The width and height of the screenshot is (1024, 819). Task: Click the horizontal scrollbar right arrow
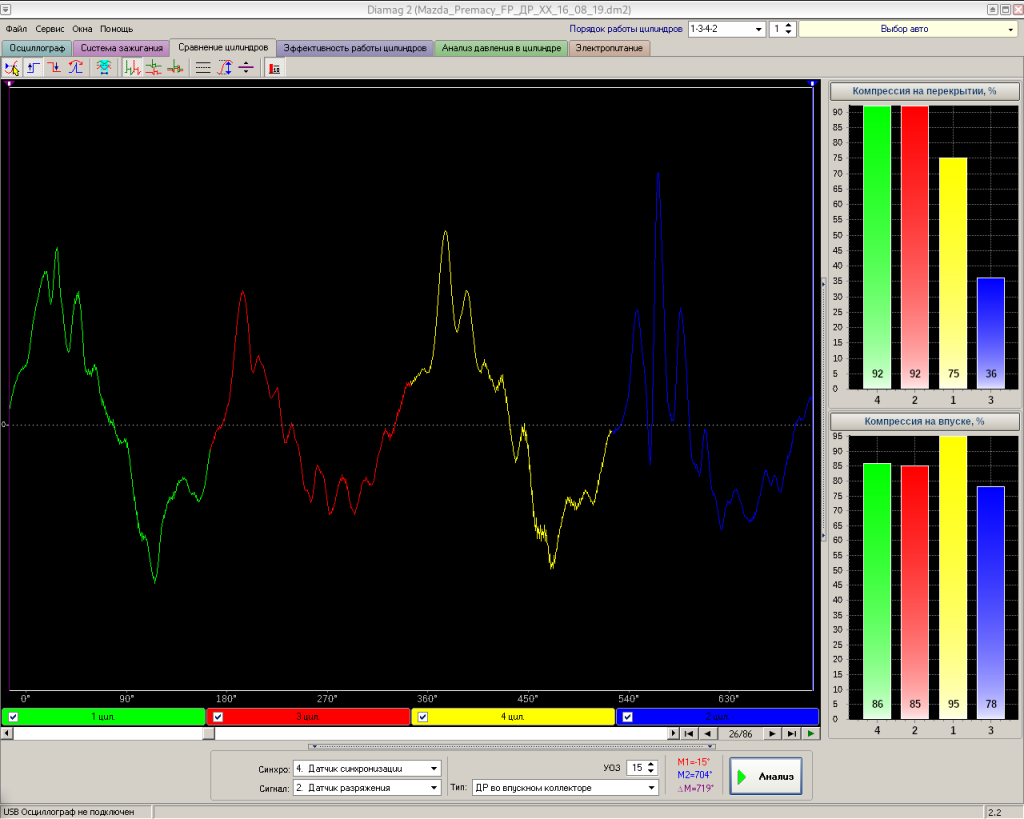(x=673, y=733)
